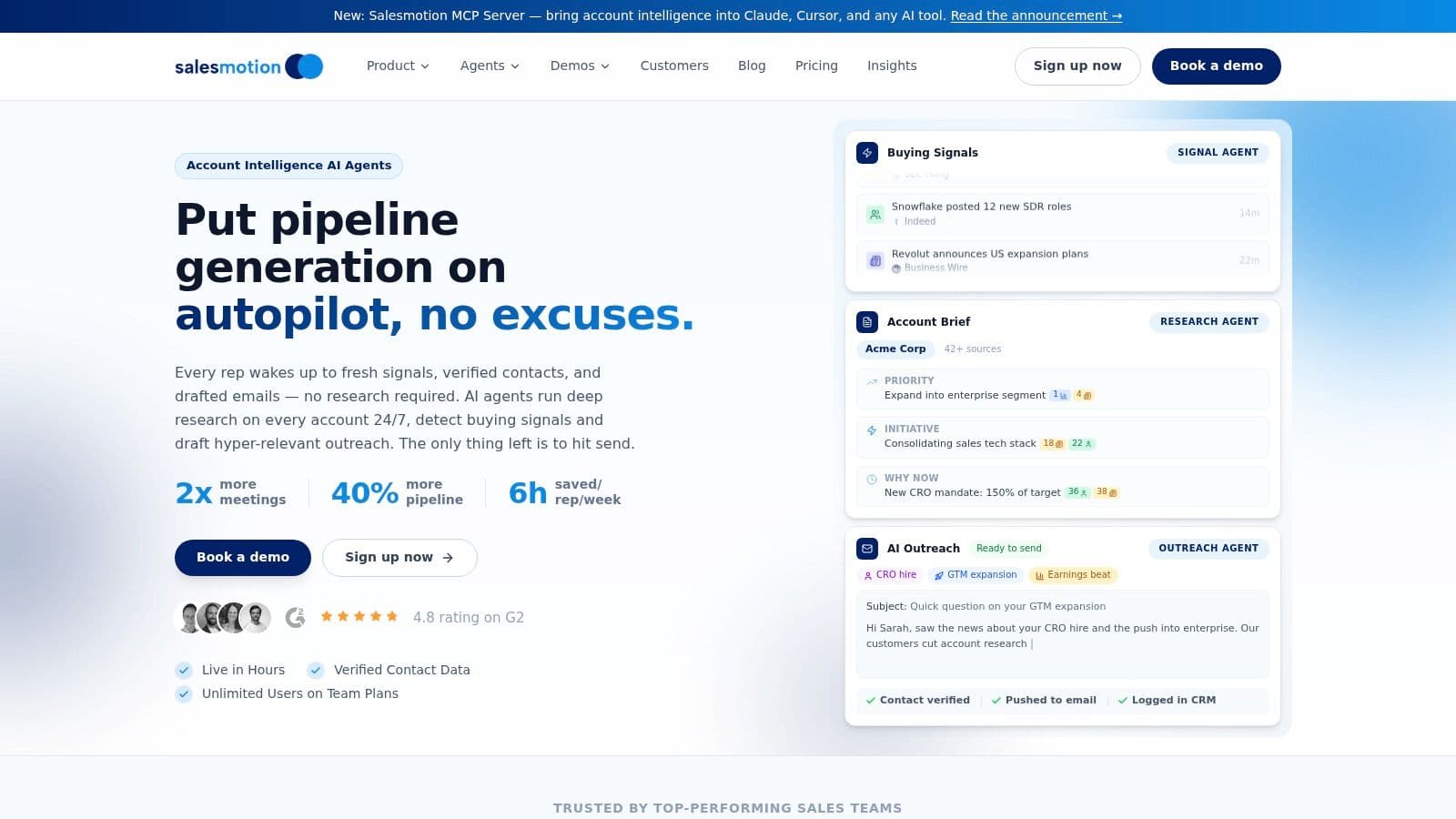Open the Pricing page from the navigation
This screenshot has height=819, width=1456.
[x=816, y=66]
